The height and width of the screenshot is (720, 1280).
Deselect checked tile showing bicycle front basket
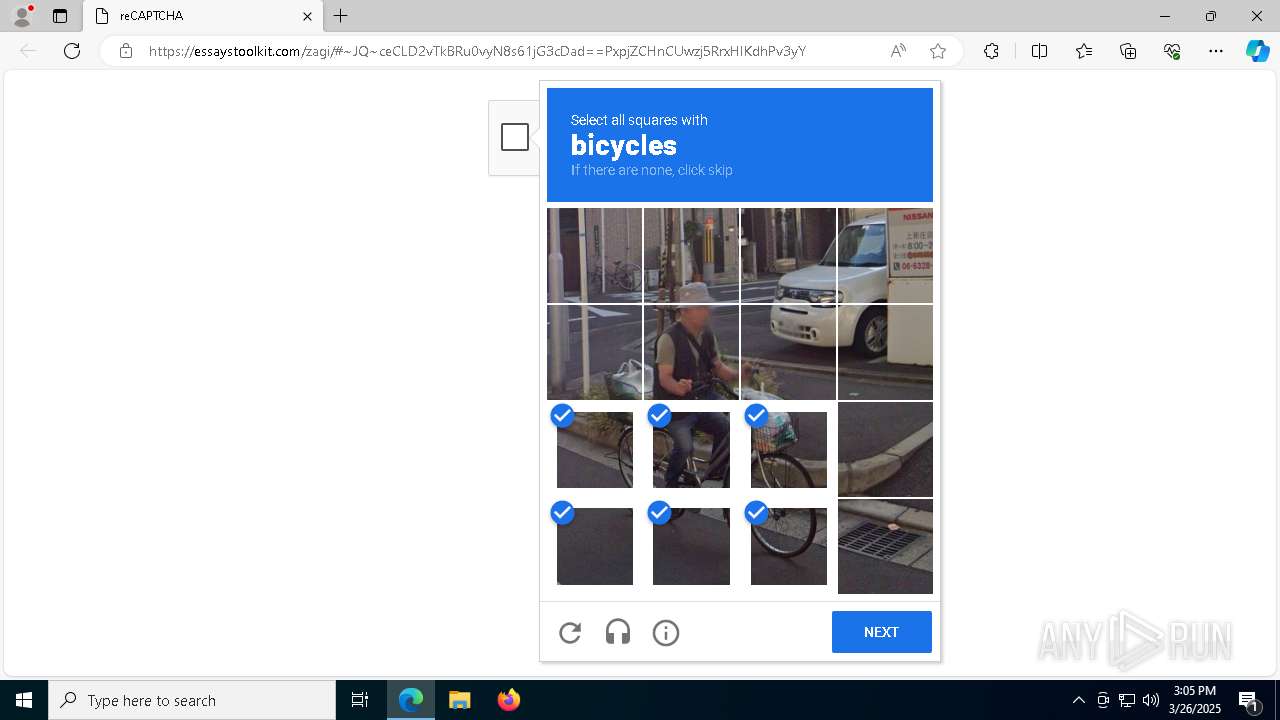click(788, 449)
